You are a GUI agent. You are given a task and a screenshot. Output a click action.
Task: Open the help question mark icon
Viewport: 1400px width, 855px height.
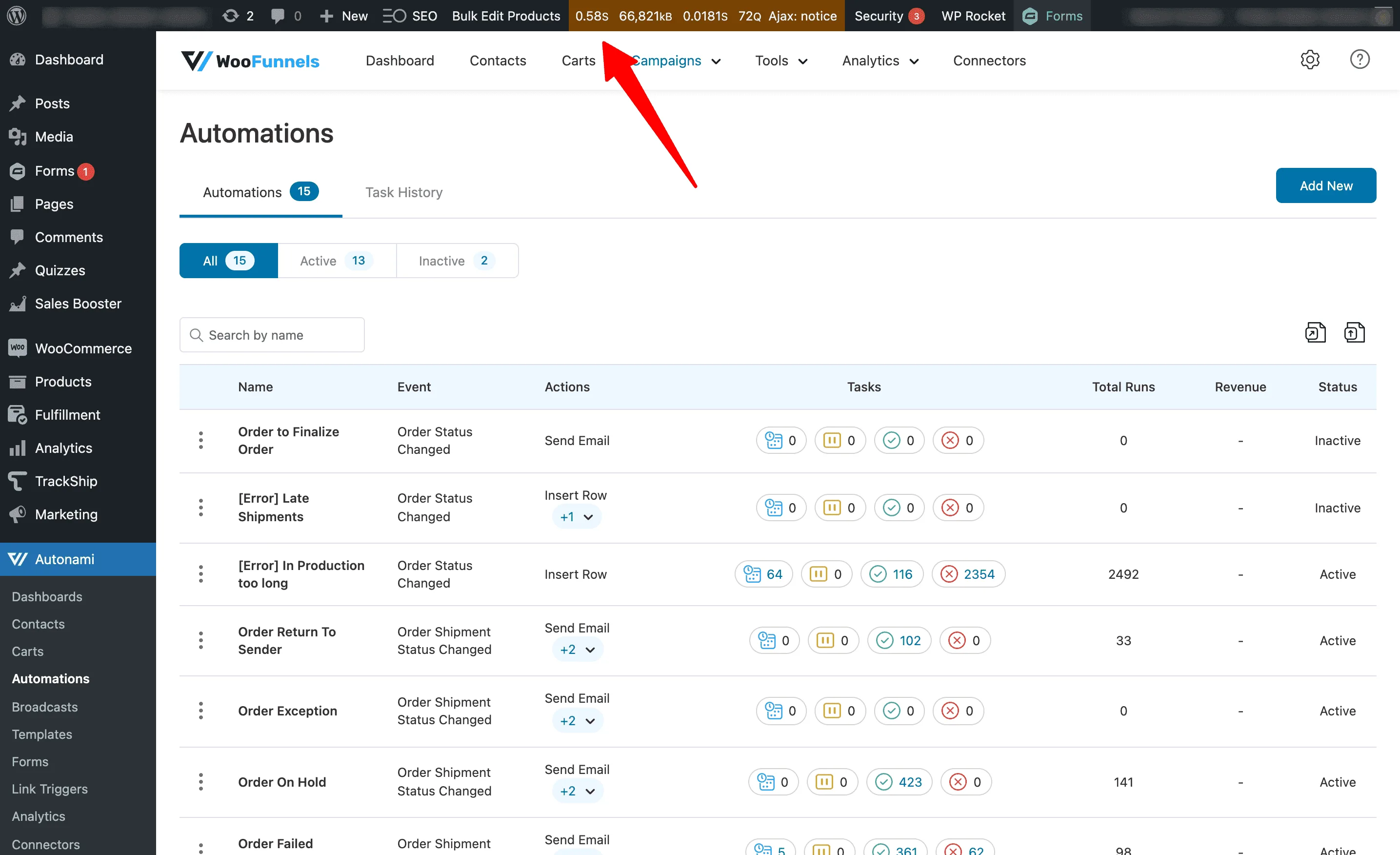[x=1359, y=60]
